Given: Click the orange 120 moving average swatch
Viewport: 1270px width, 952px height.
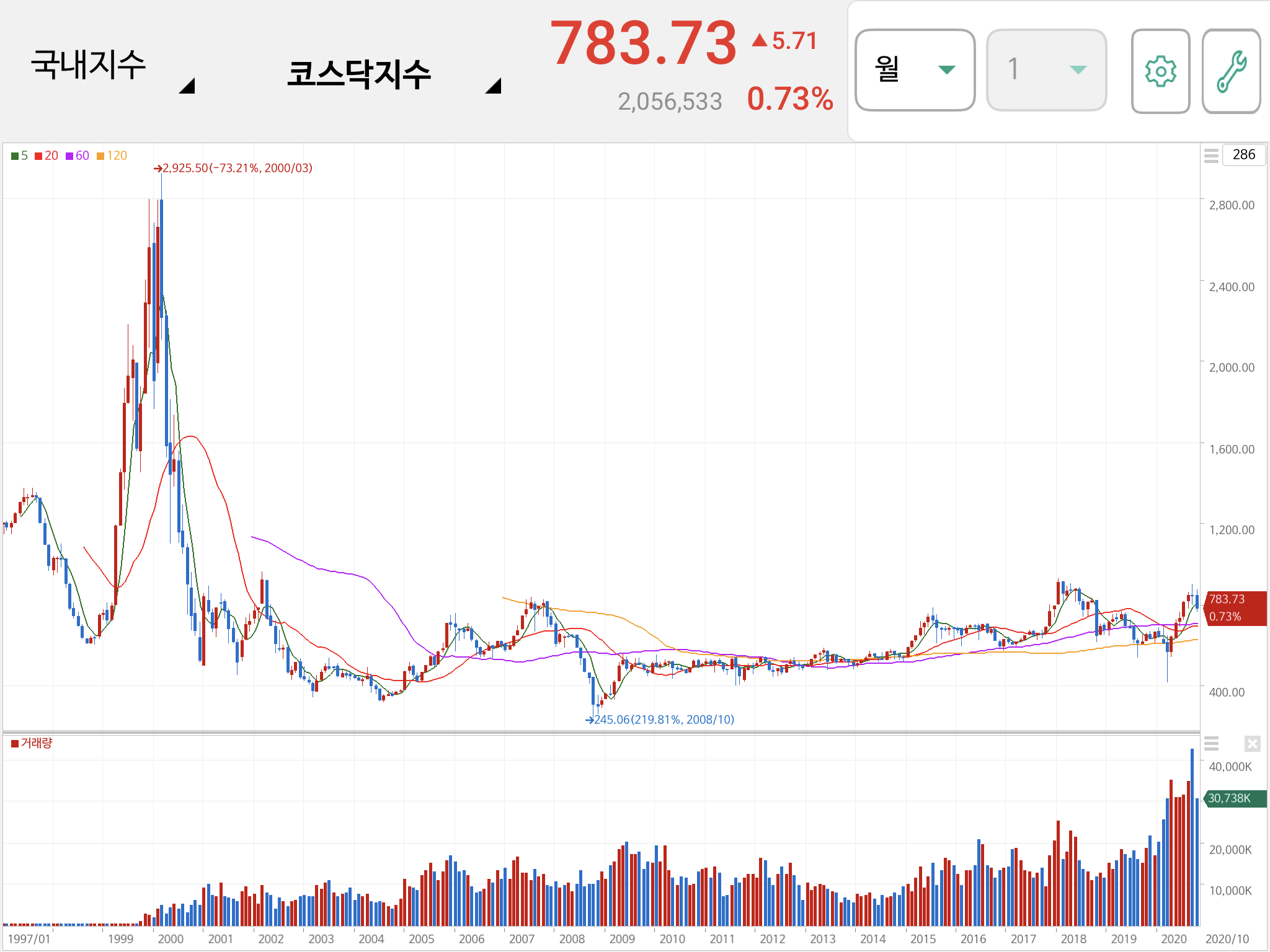Looking at the screenshot, I should pos(100,156).
